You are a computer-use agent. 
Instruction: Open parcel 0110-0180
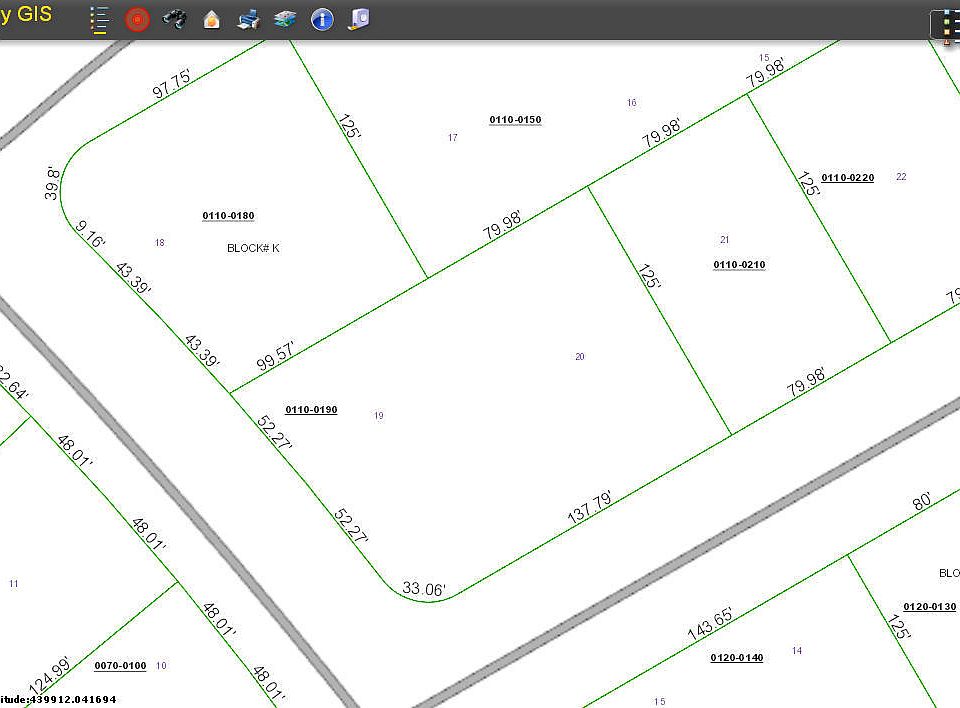228,216
